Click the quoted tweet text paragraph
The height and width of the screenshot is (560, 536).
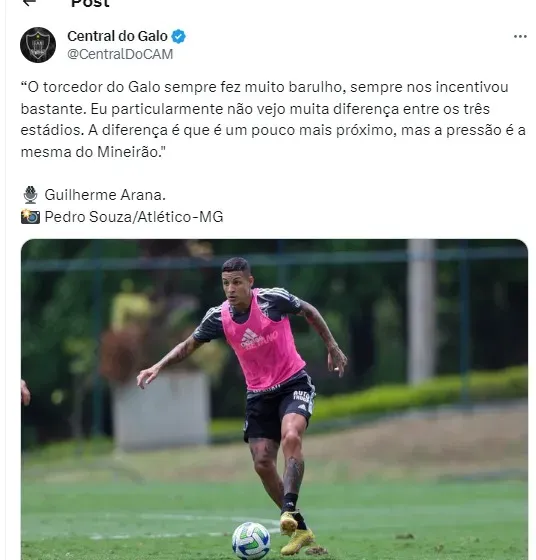[273, 120]
